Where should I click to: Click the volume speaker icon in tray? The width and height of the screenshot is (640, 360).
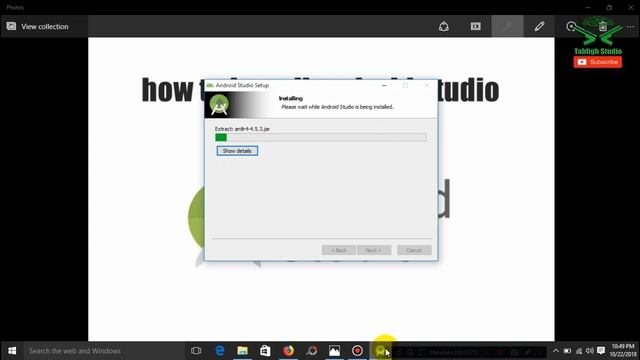(x=589, y=351)
